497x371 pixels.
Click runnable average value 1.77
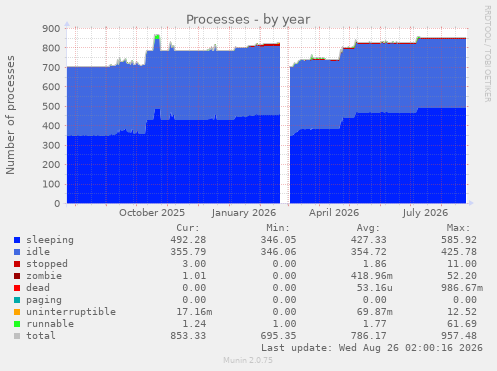click(x=374, y=324)
